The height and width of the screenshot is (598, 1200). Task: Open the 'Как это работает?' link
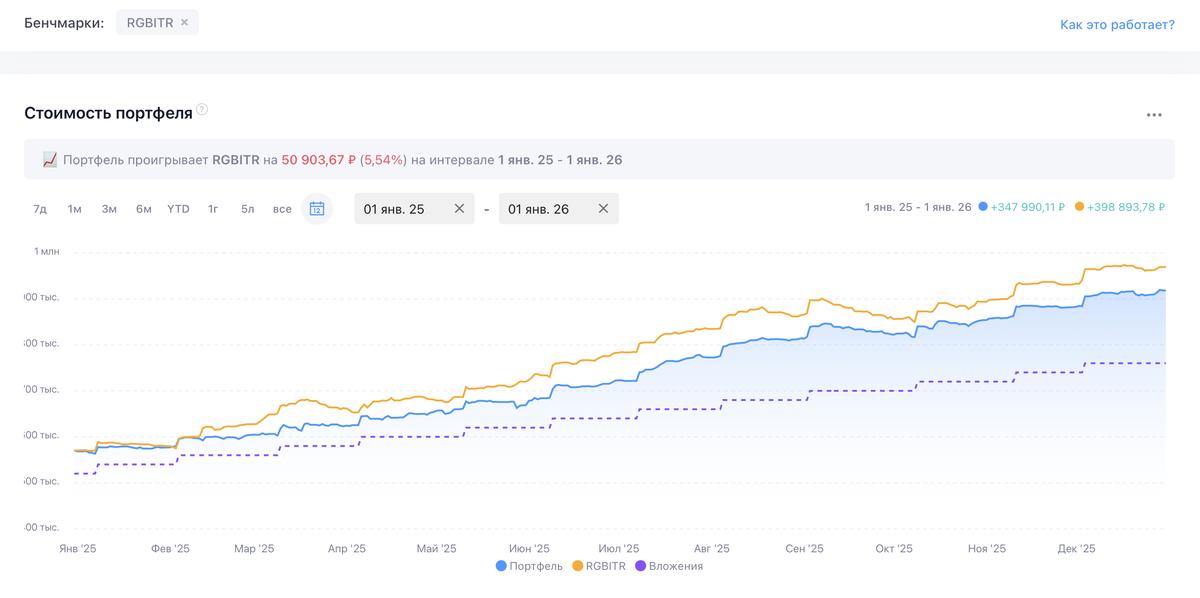[1117, 24]
